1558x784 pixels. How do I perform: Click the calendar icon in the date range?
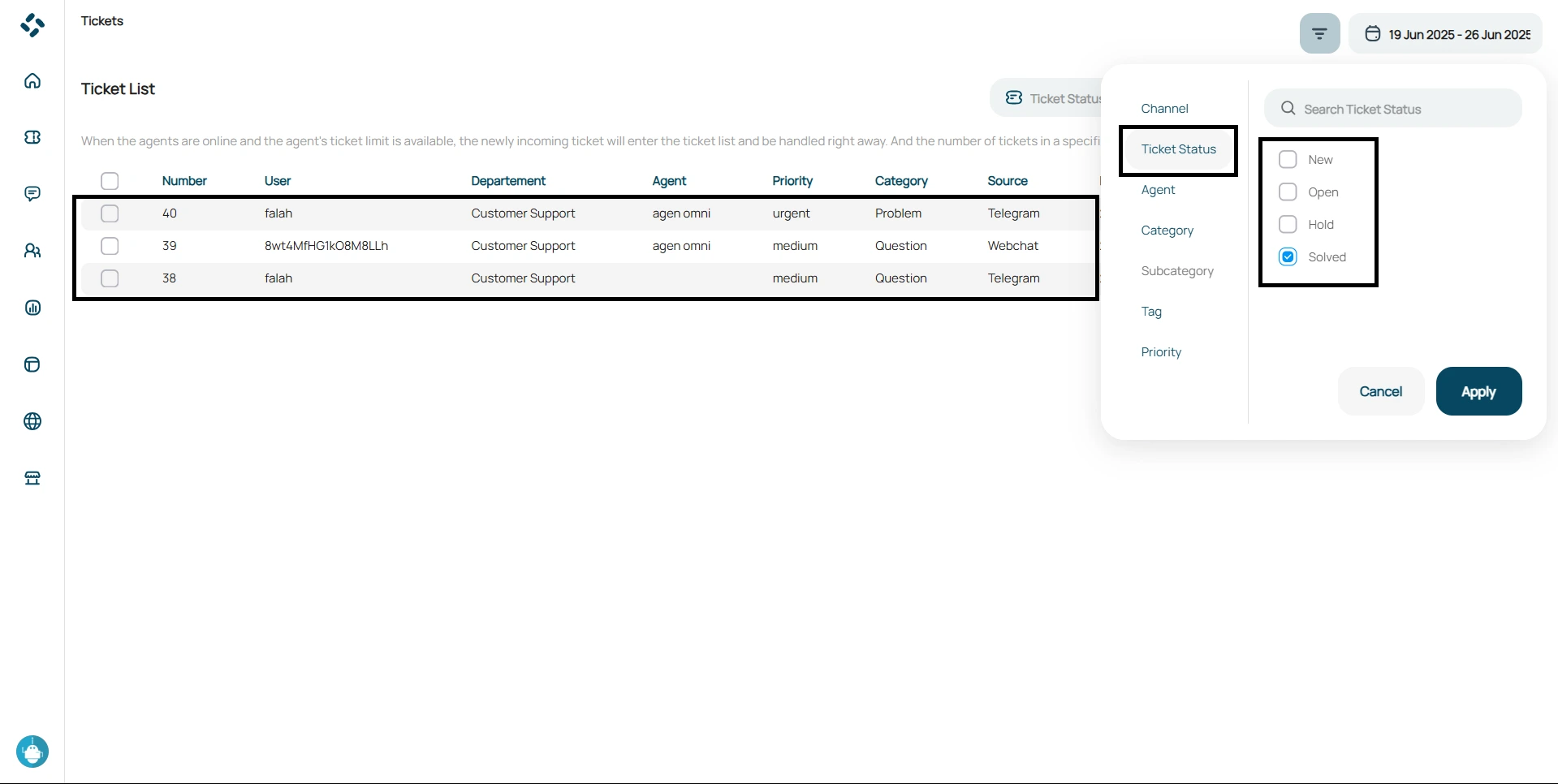[1372, 34]
